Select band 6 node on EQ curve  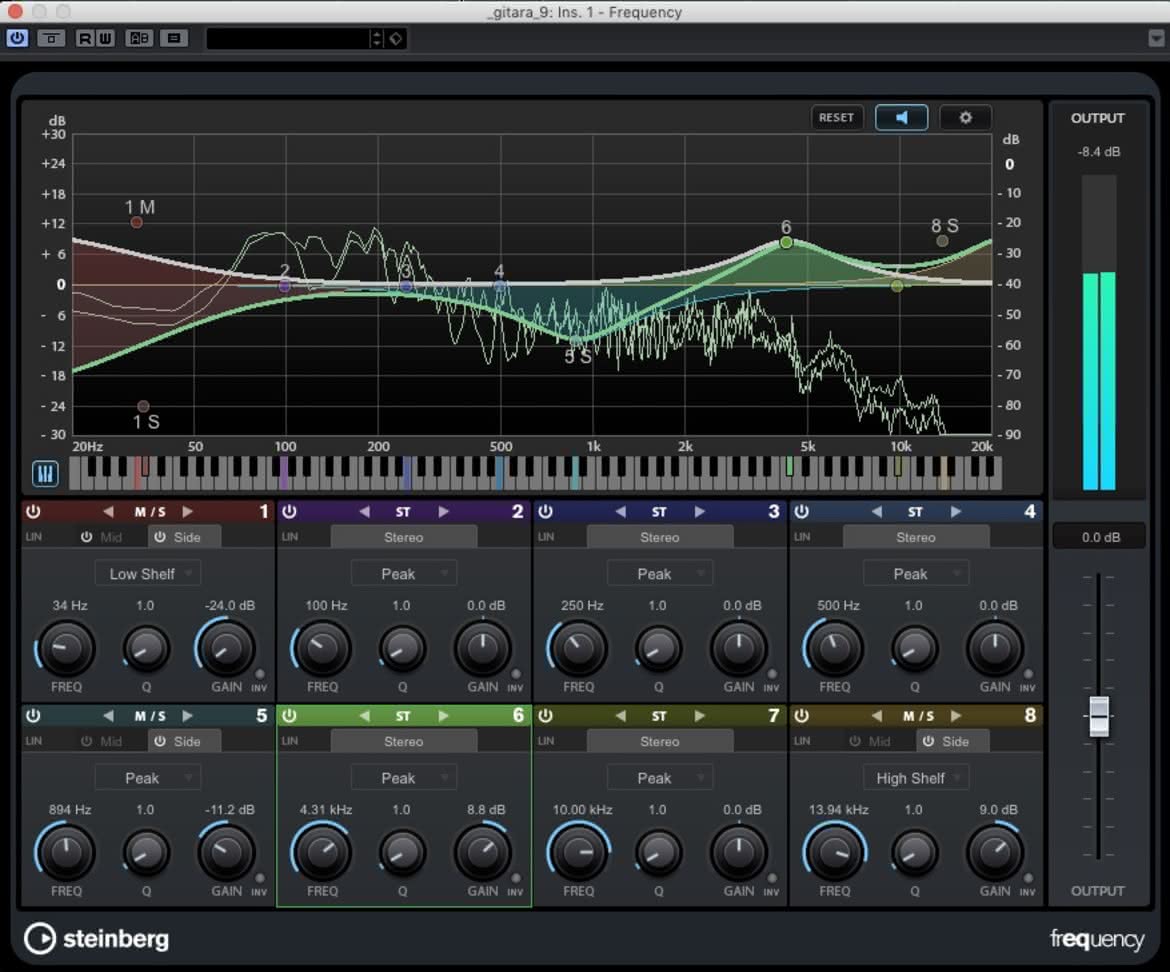click(x=786, y=242)
